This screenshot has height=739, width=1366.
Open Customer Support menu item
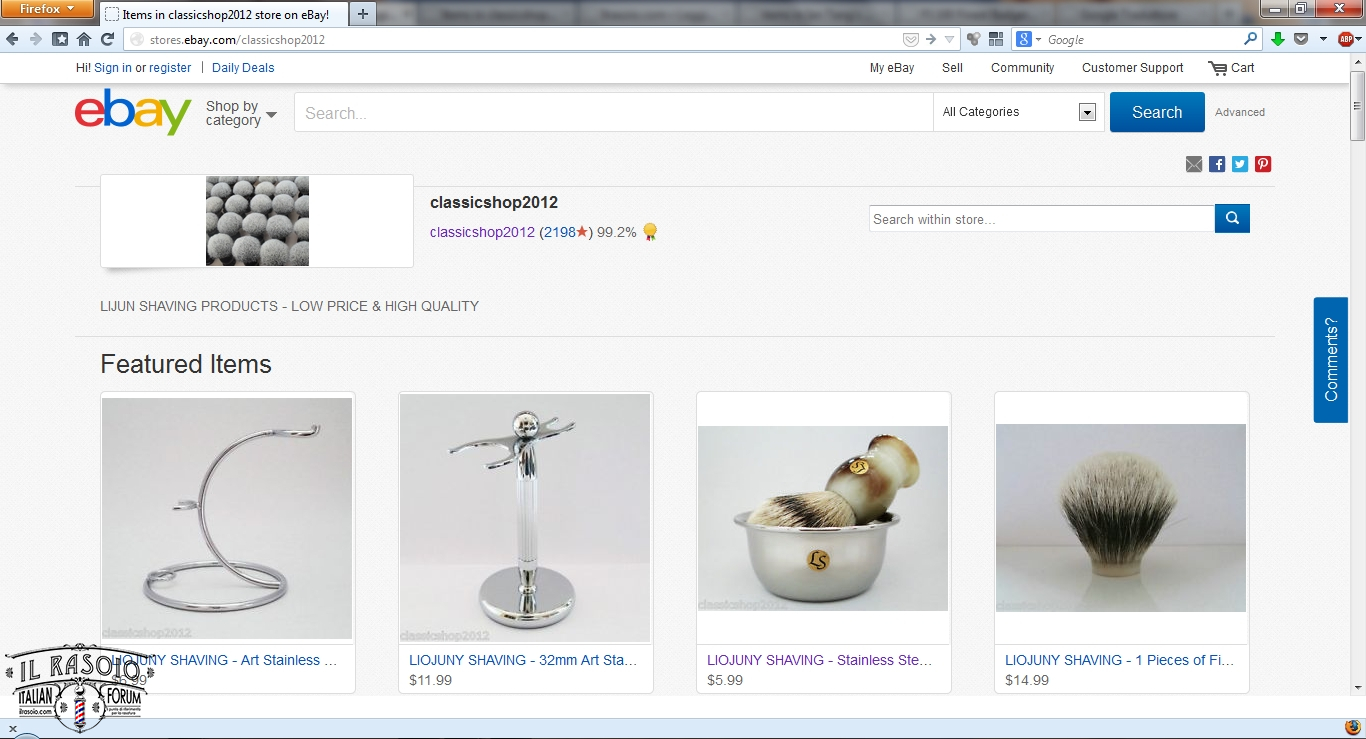(x=1132, y=68)
